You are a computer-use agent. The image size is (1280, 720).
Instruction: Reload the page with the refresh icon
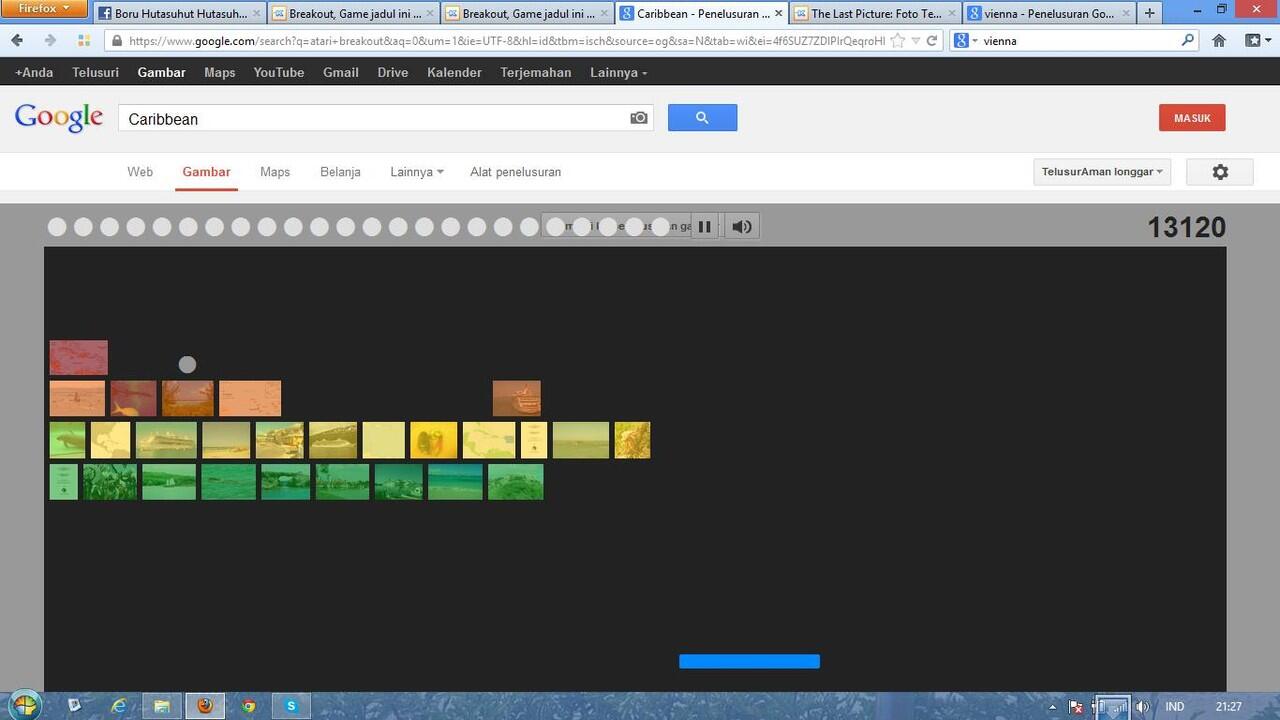[x=932, y=41]
